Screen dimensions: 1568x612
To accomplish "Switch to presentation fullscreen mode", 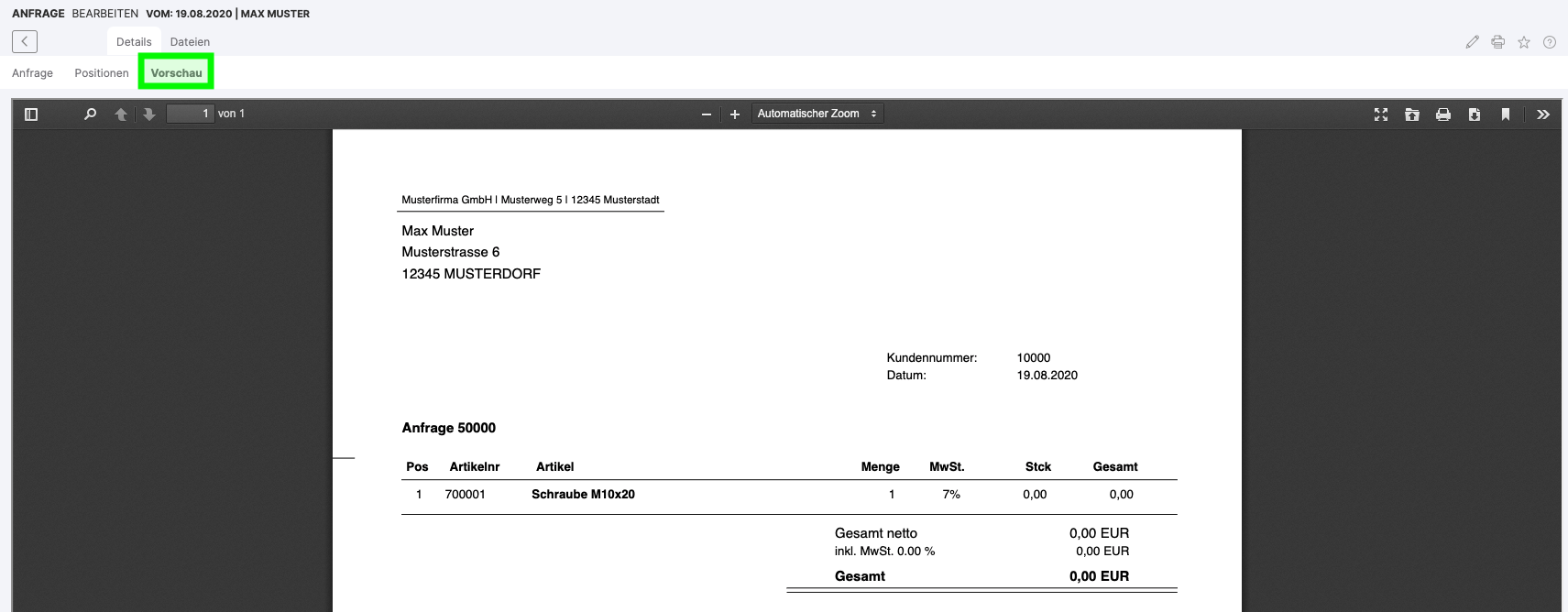I will coord(1381,115).
